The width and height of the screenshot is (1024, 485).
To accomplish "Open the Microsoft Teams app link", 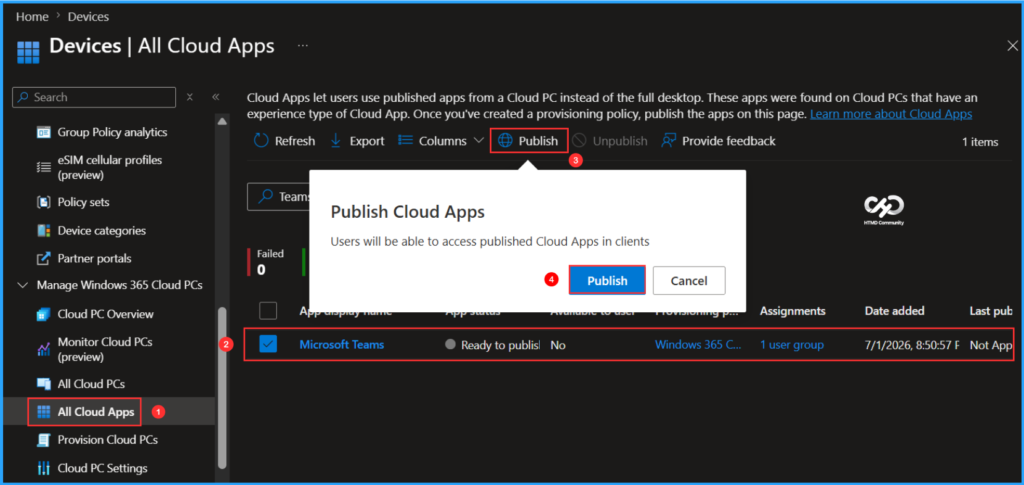I will tap(342, 345).
